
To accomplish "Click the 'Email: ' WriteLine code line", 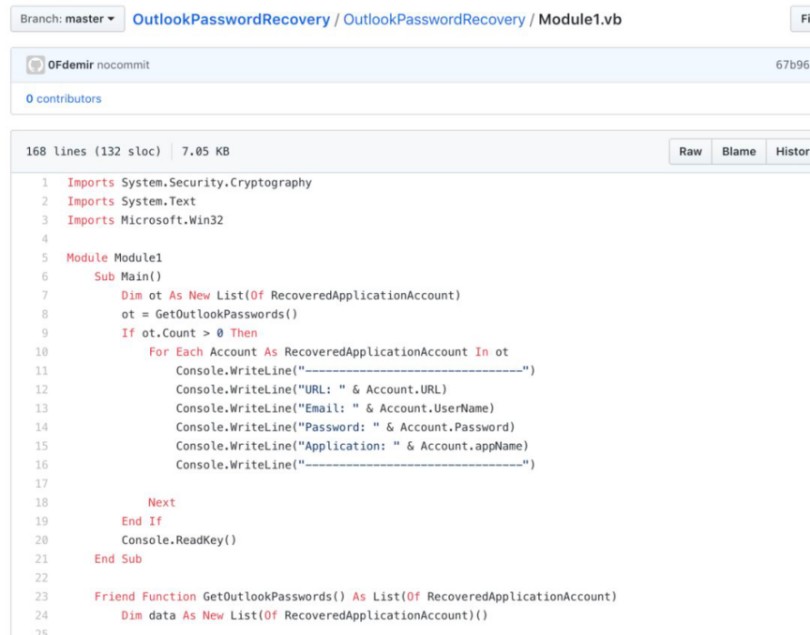I will tap(335, 408).
